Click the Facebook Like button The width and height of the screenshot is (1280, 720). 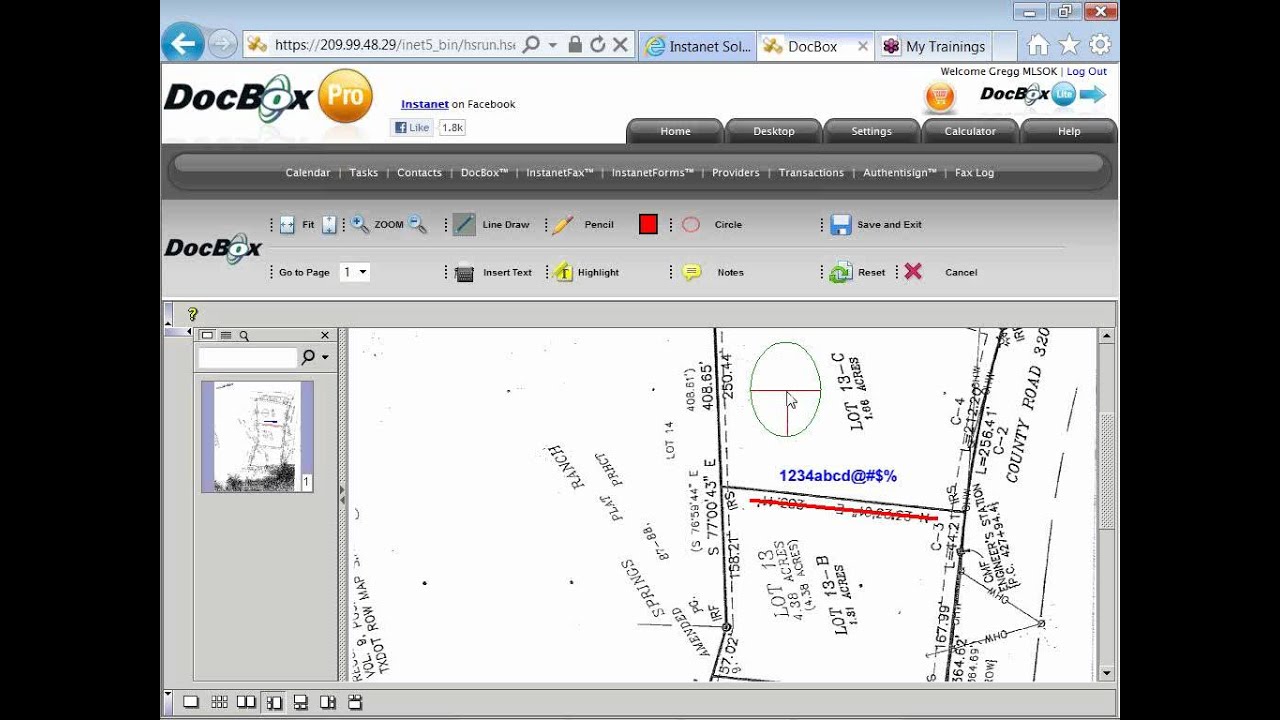[412, 128]
